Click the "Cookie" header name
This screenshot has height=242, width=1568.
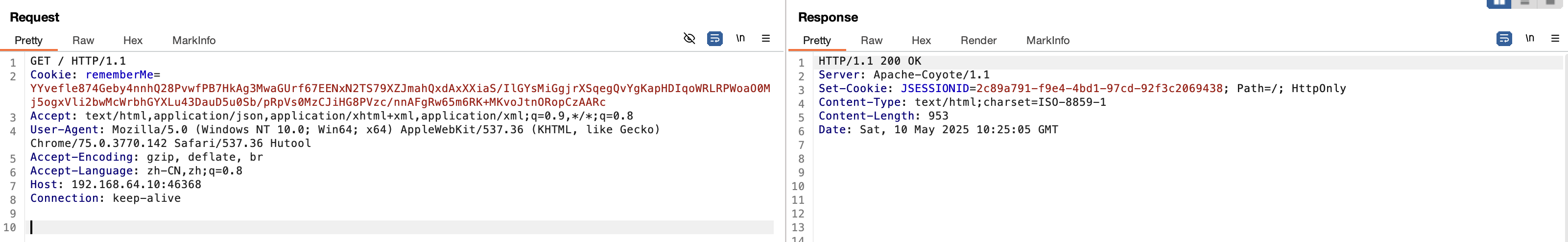[51, 74]
